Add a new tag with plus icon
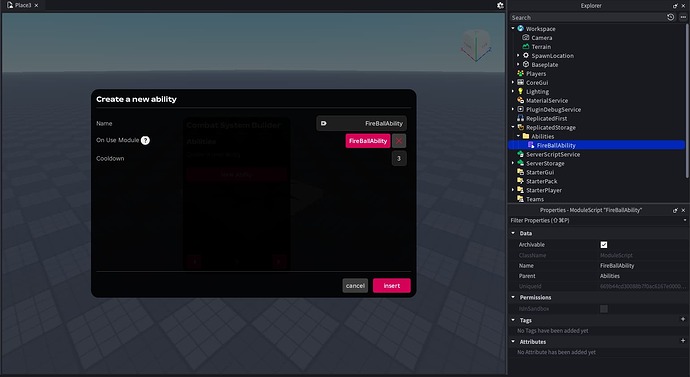The height and width of the screenshot is (377, 690). click(683, 319)
